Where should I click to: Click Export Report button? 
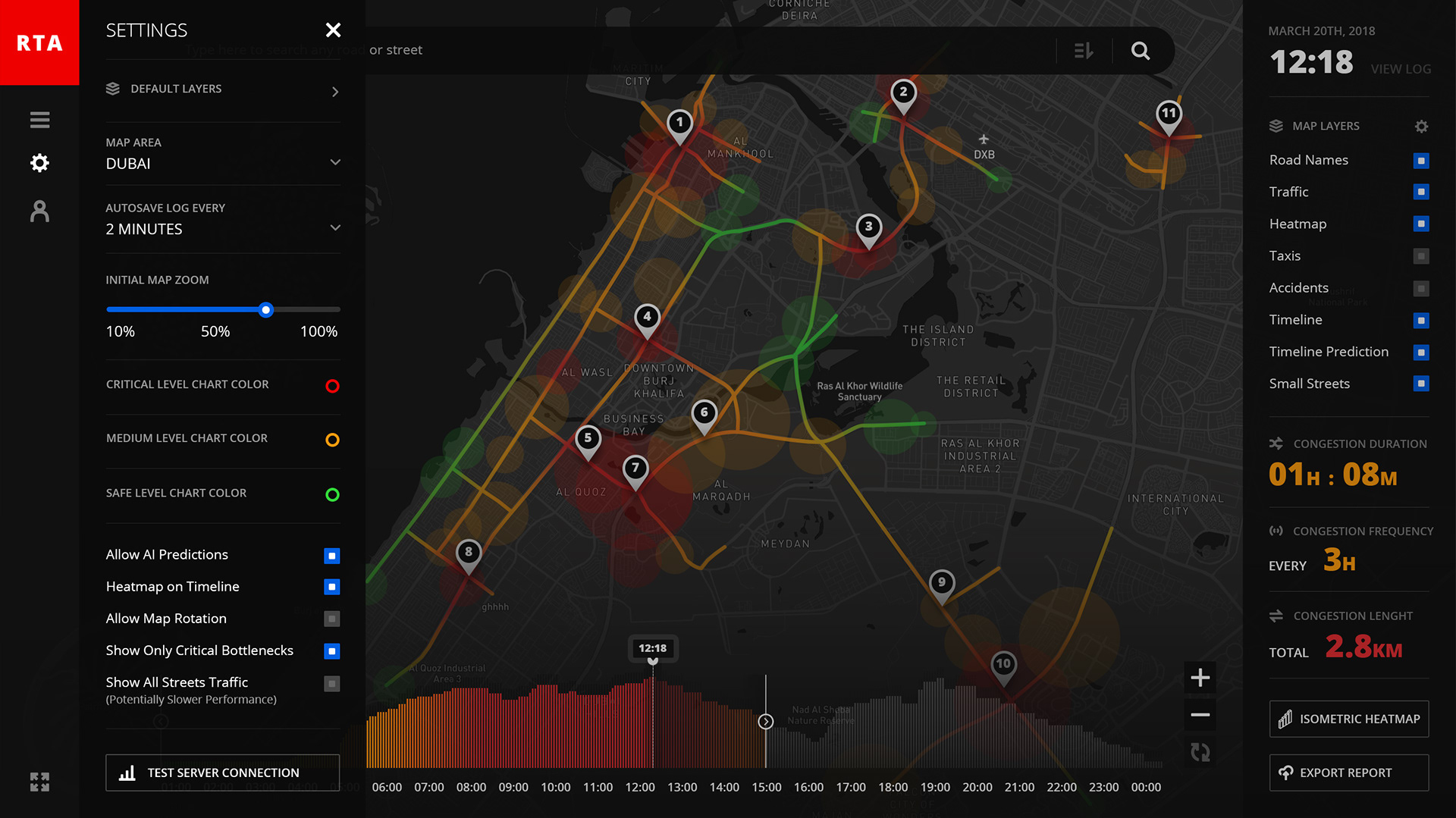1349,773
